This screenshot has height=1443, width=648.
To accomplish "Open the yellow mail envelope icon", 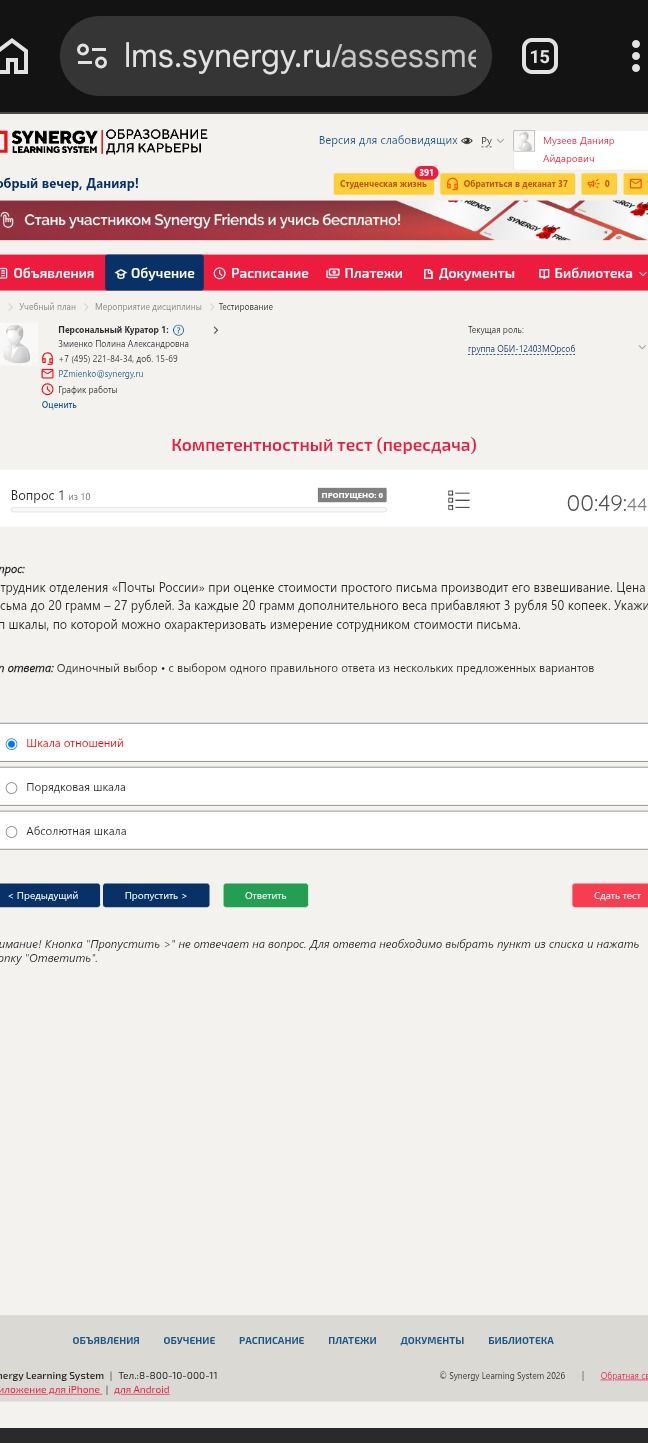I will 636,184.
